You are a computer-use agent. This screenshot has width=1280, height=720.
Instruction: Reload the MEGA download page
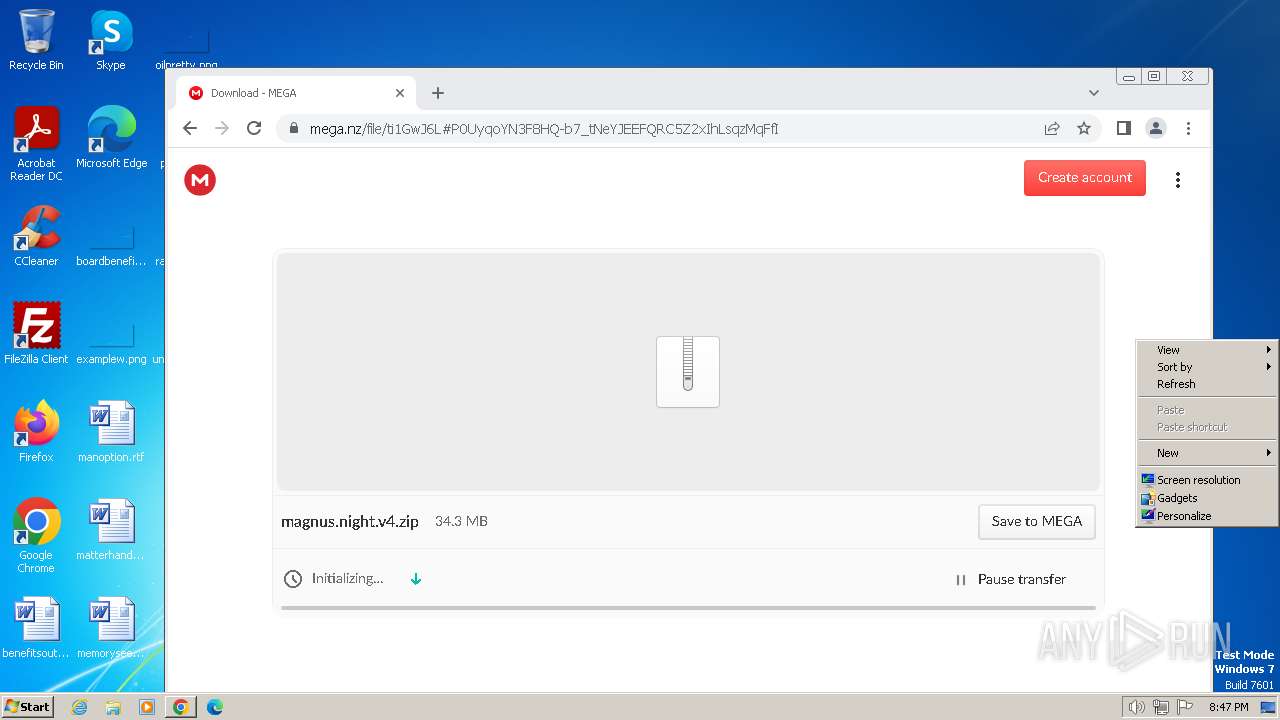254,128
